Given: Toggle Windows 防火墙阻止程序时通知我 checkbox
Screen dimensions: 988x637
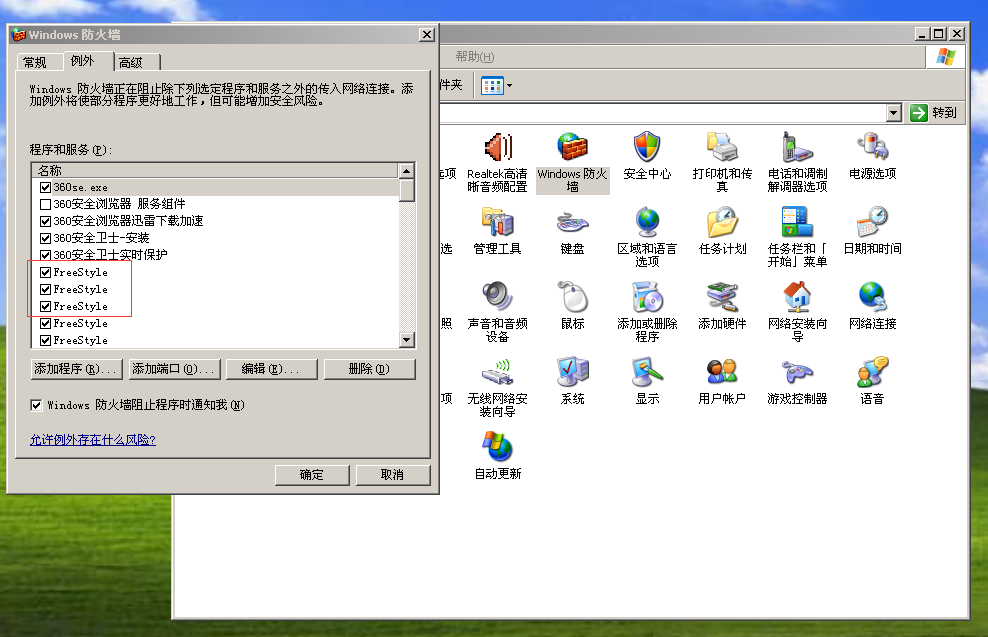Looking at the screenshot, I should coord(37,405).
